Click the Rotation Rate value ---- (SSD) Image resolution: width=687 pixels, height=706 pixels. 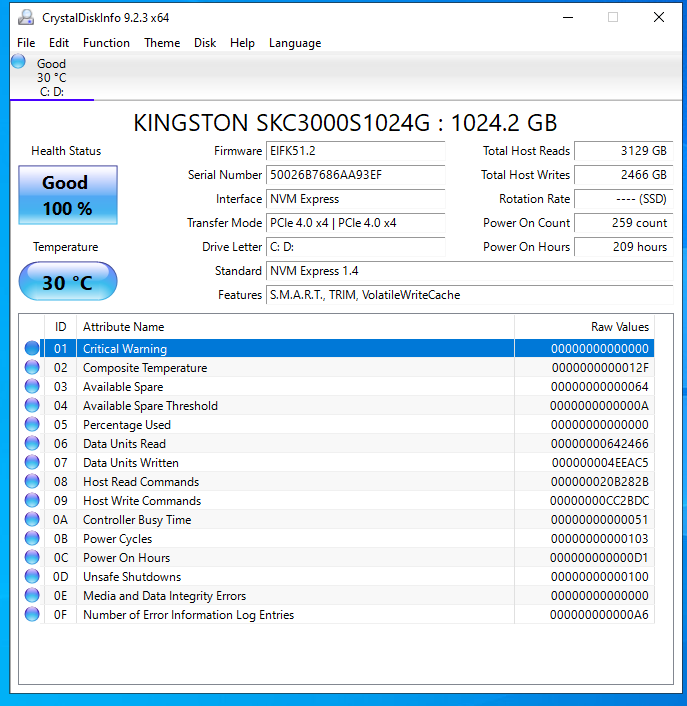(624, 199)
